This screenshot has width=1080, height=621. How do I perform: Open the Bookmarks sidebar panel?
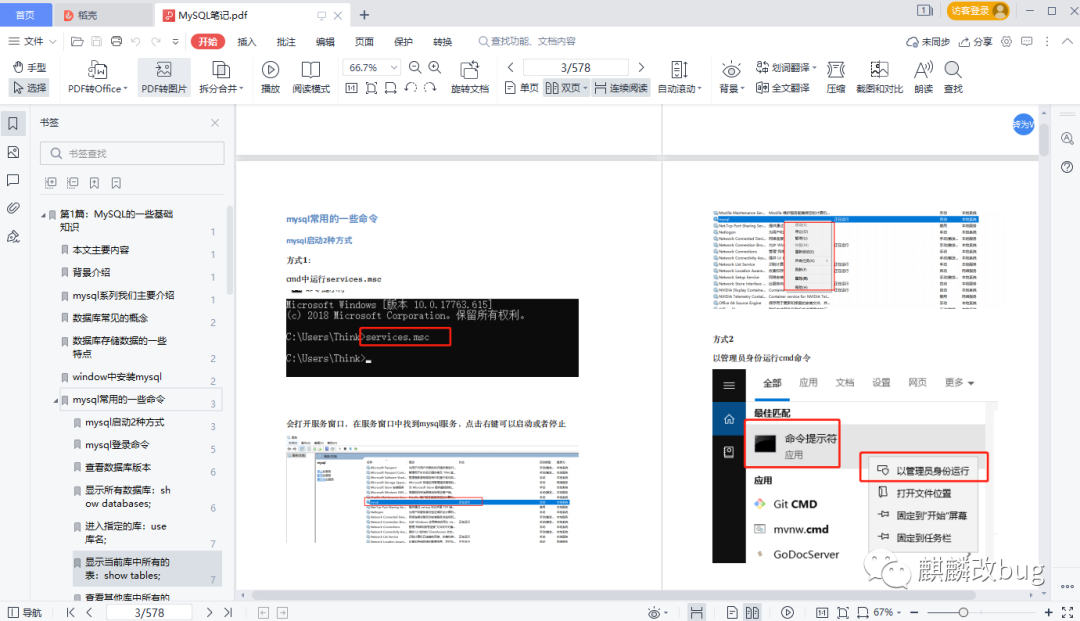[13, 123]
